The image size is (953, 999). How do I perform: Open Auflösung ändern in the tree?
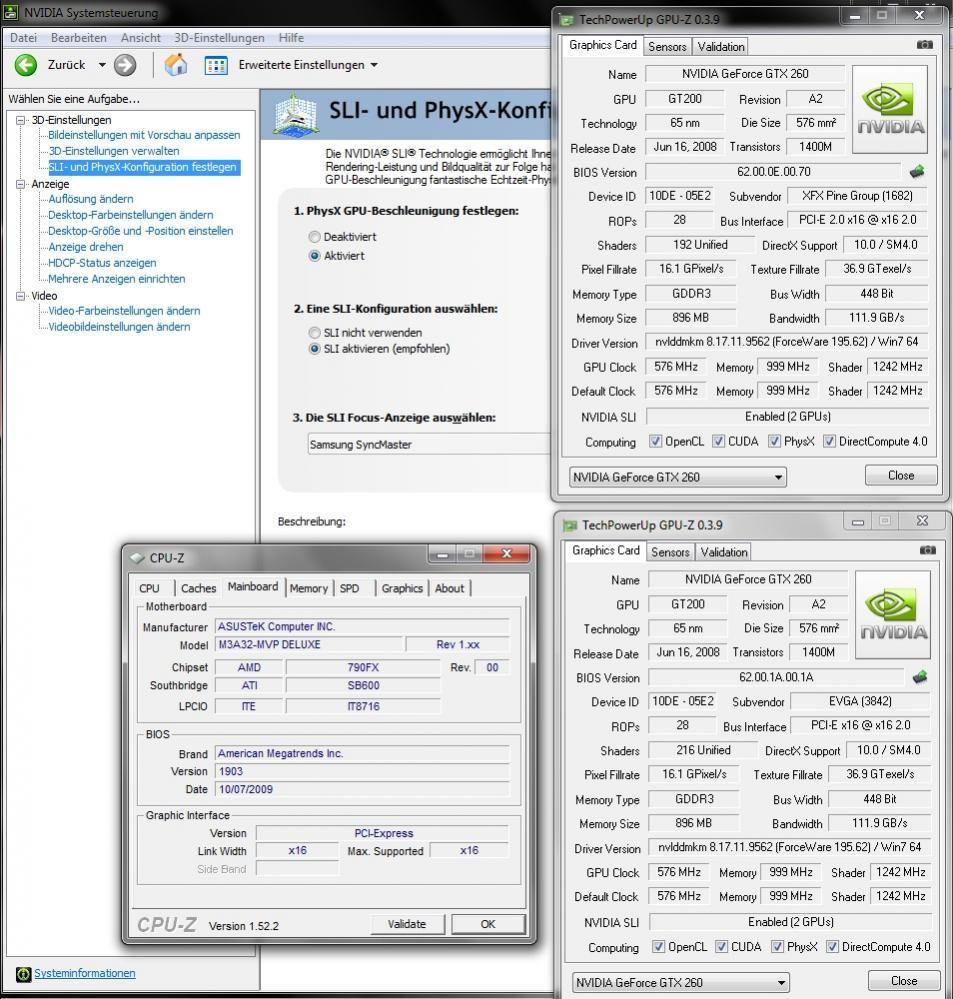point(91,199)
